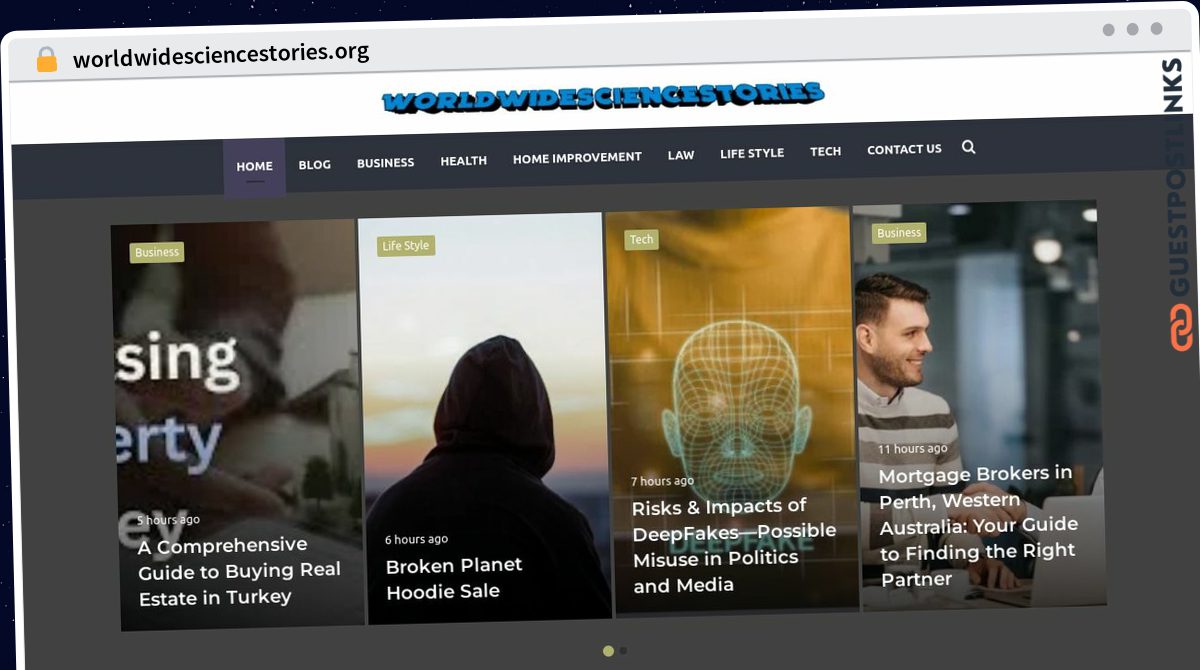Click the '6 hours ago' timestamp

point(416,540)
